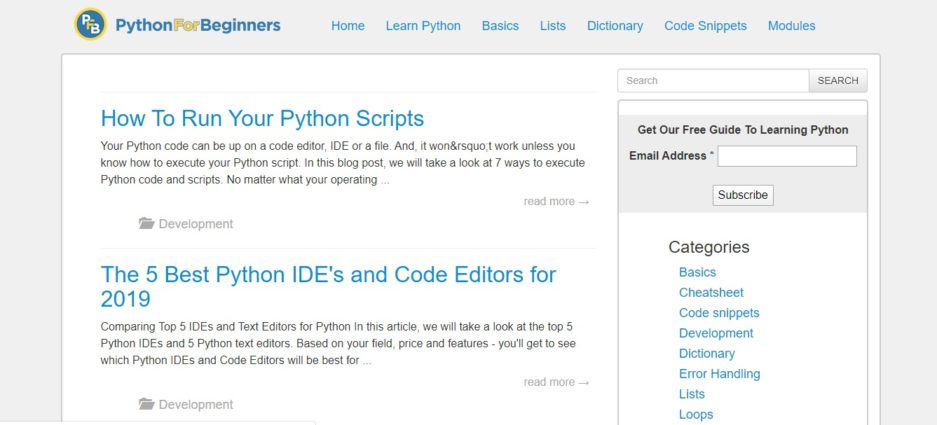
Task: Click the Search text field
Action: [x=713, y=81]
